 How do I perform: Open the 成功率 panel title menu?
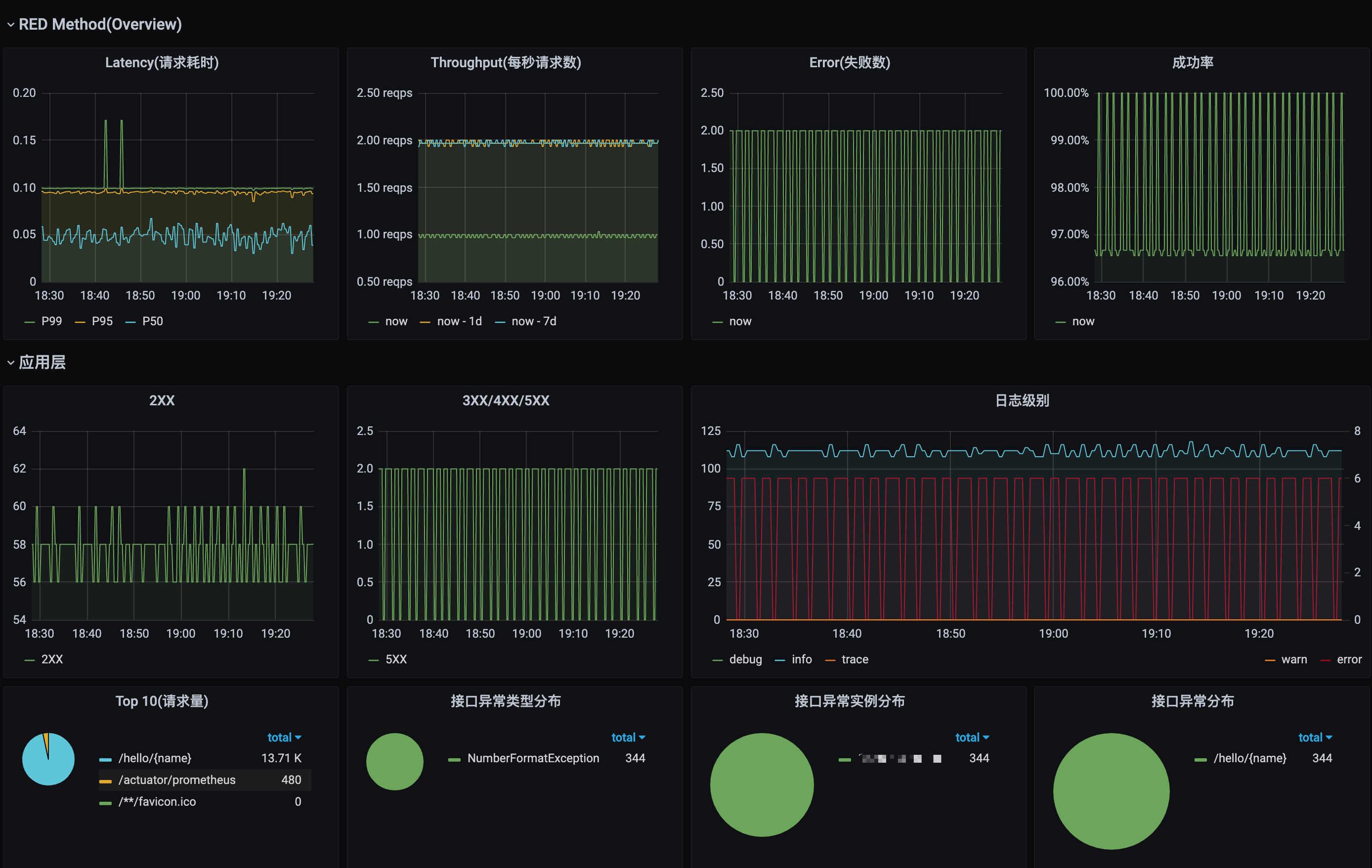1193,63
